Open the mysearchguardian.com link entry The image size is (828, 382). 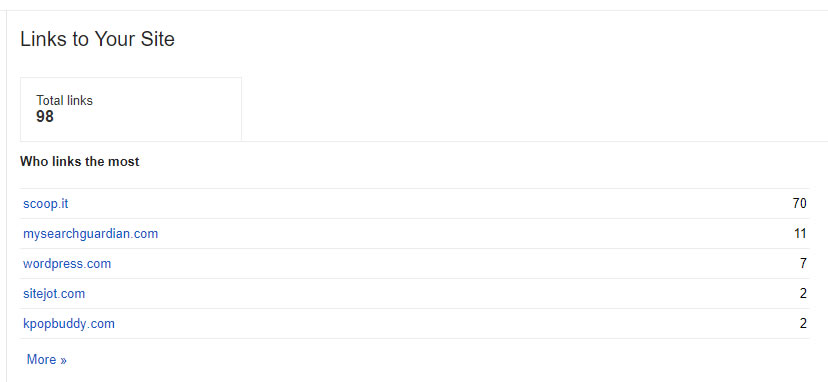coord(90,234)
